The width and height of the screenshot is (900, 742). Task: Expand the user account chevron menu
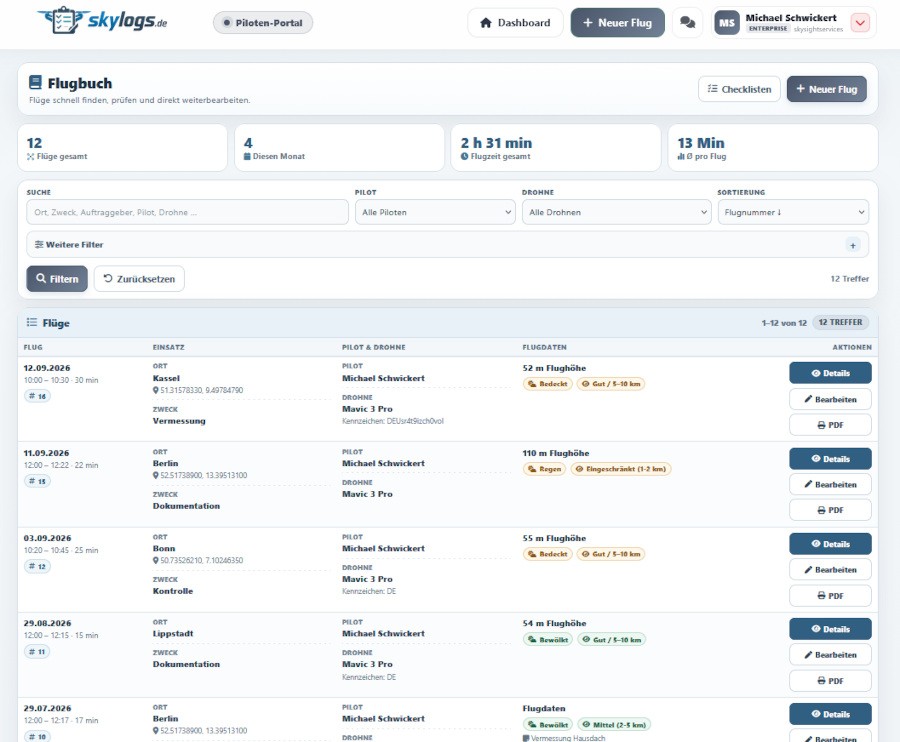pos(860,23)
